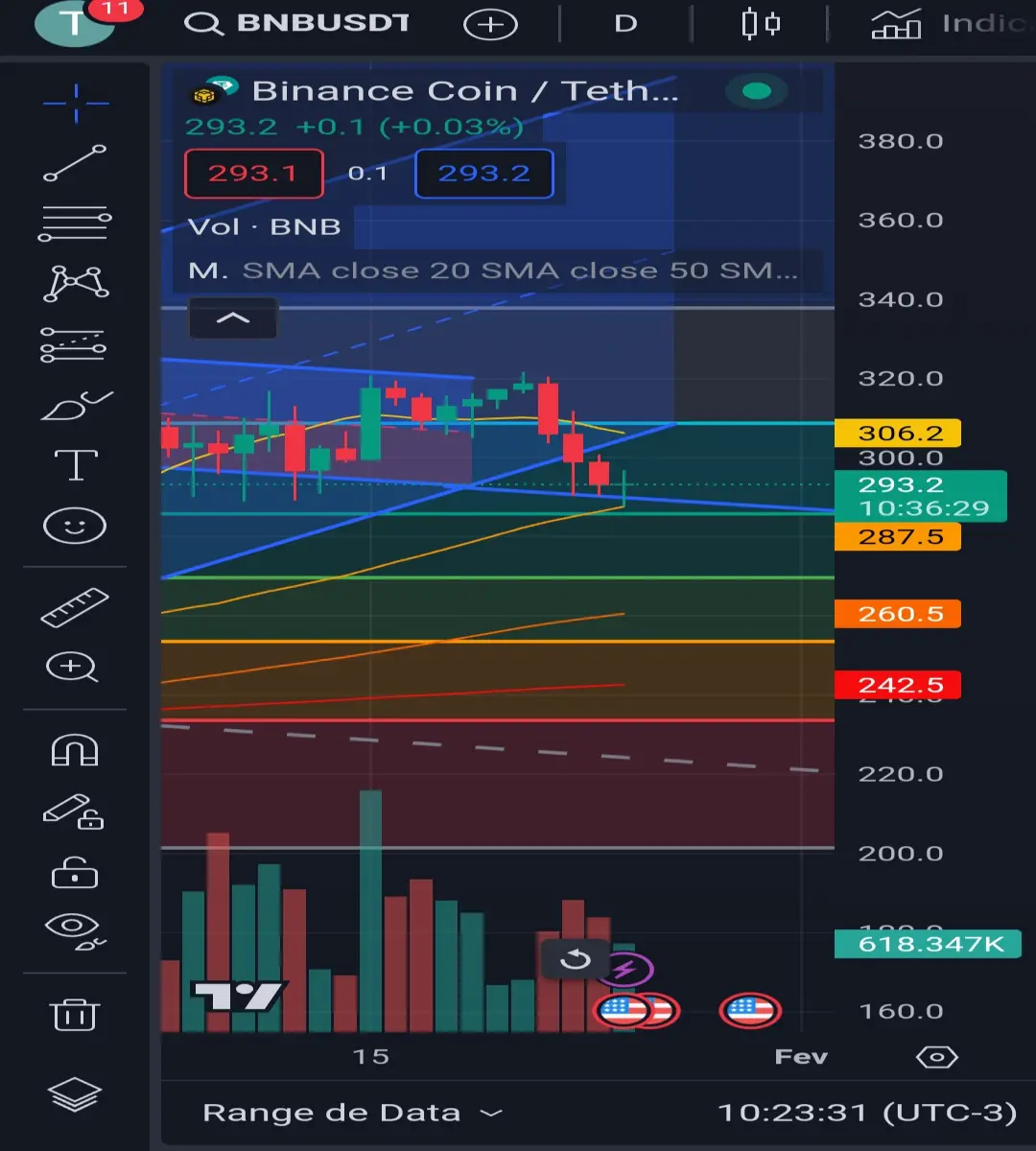Viewport: 1036px width, 1151px height.
Task: Add a symbol to compare via plus icon
Action: tap(490, 24)
